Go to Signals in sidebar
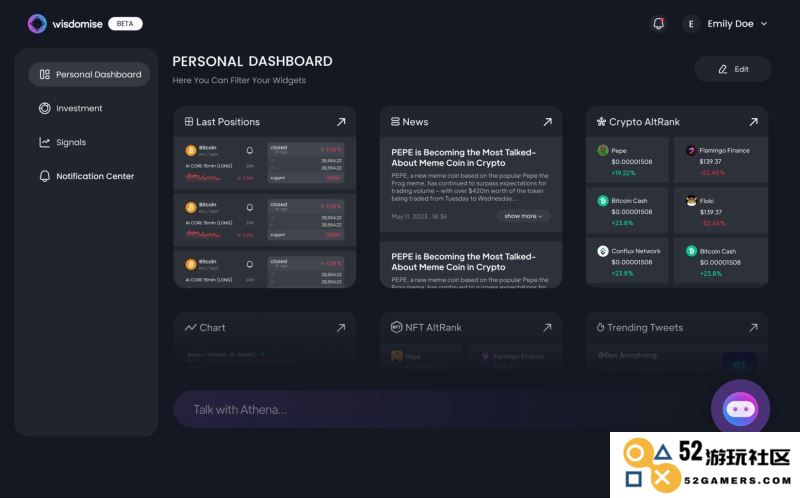 click(x=63, y=142)
